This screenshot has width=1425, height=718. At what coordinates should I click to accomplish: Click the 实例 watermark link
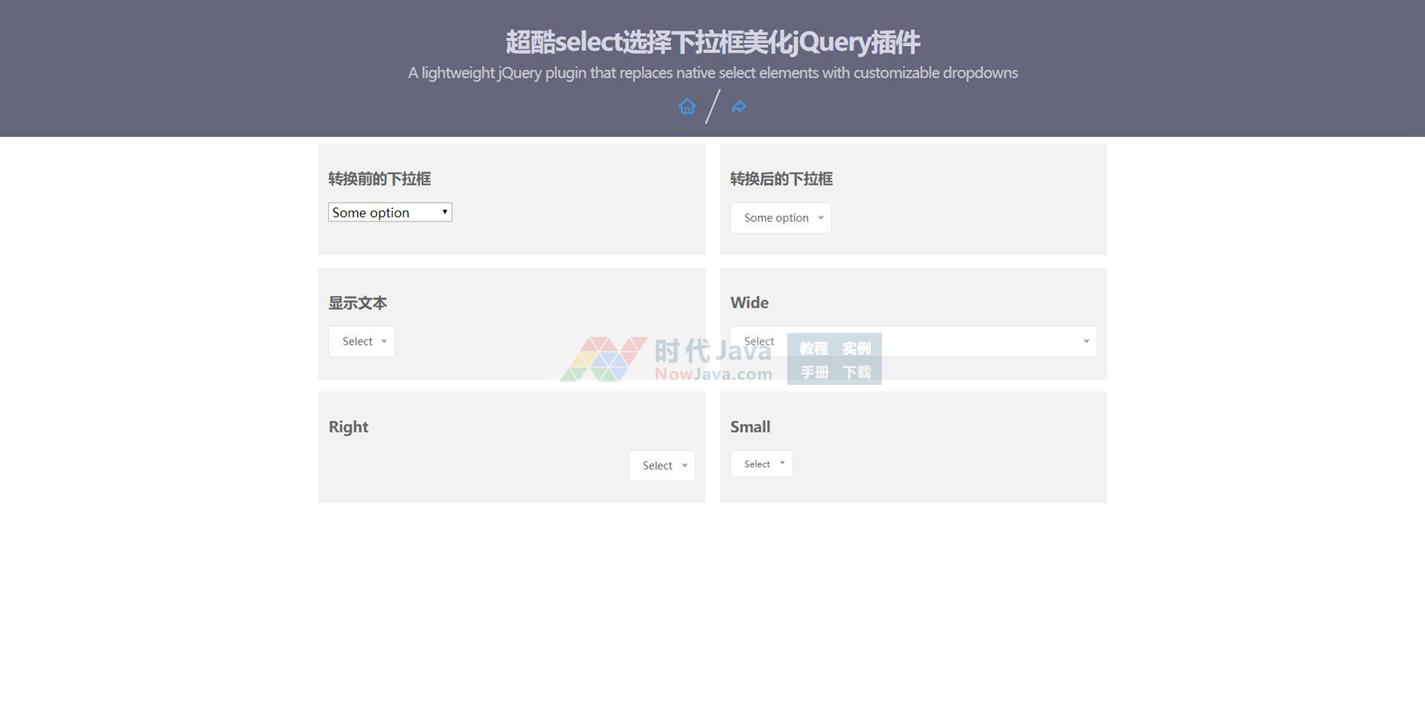pos(856,349)
